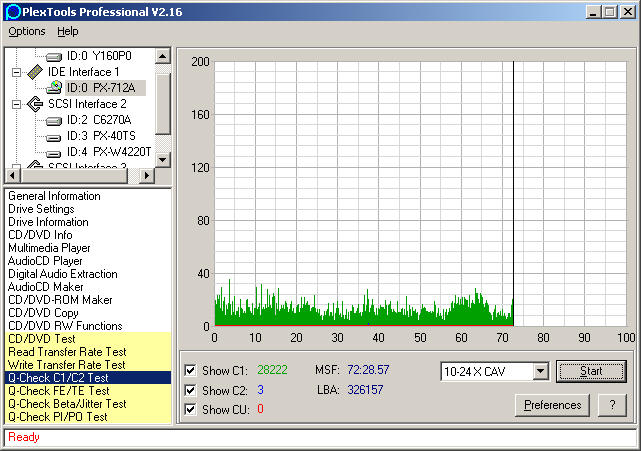This screenshot has width=641, height=451.
Task: Click the LBA value 326157
Action: [x=365, y=390]
